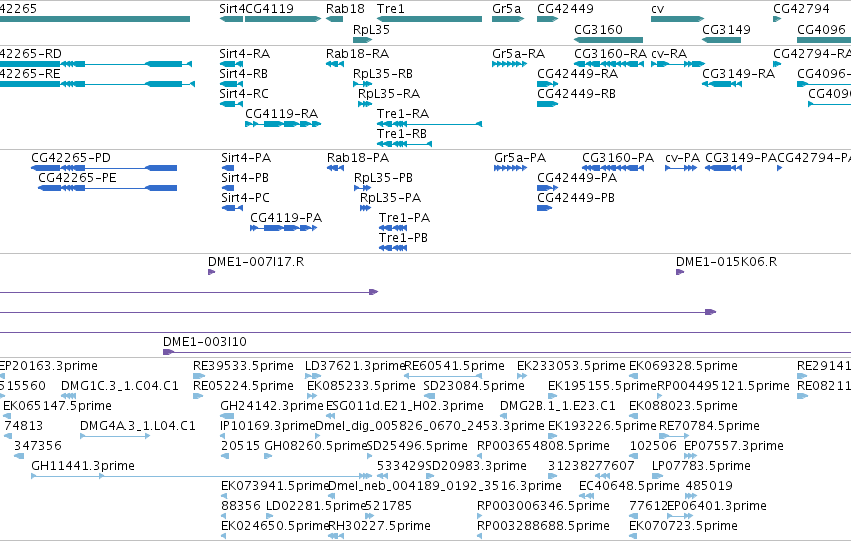
Task: Click EST EK233053.5prime
Action: [x=522, y=376]
